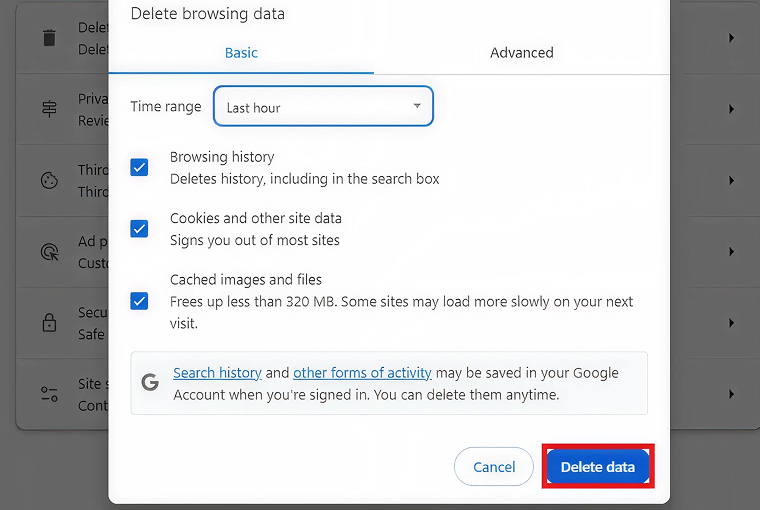The image size is (760, 510).
Task: Click the Site settings sliders icon
Action: click(49, 394)
